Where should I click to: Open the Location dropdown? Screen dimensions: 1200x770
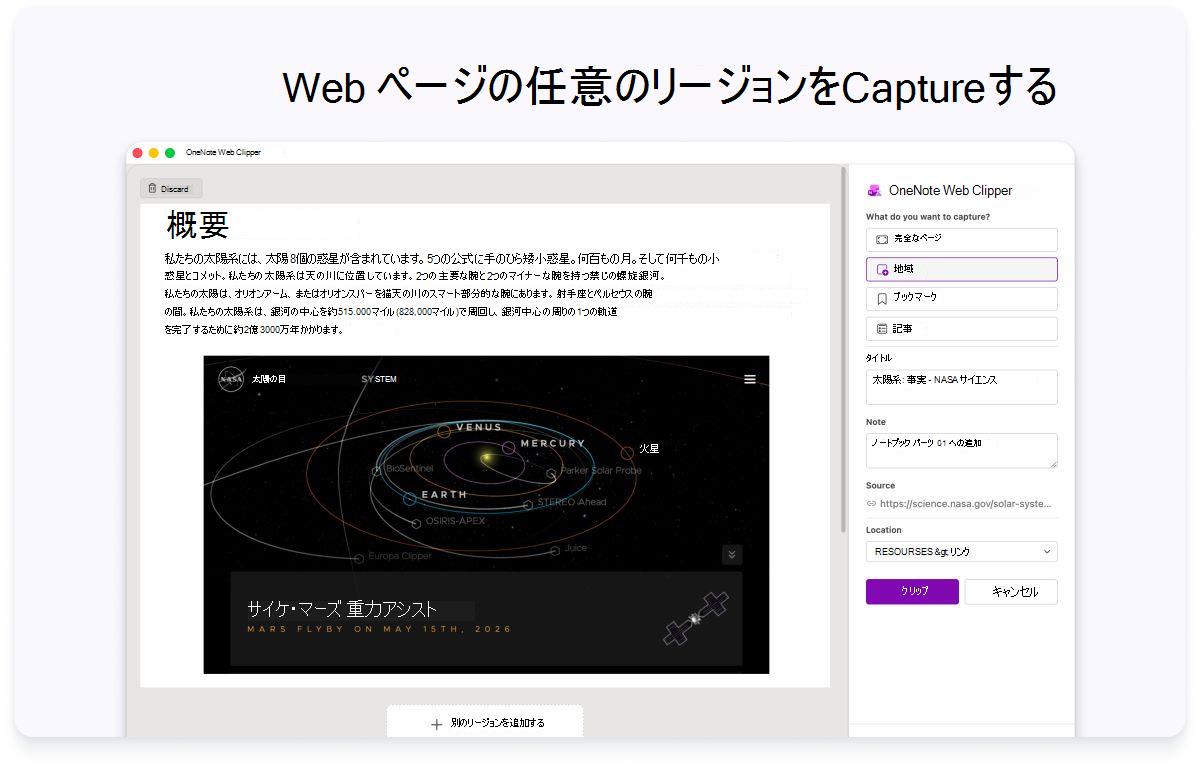[961, 551]
